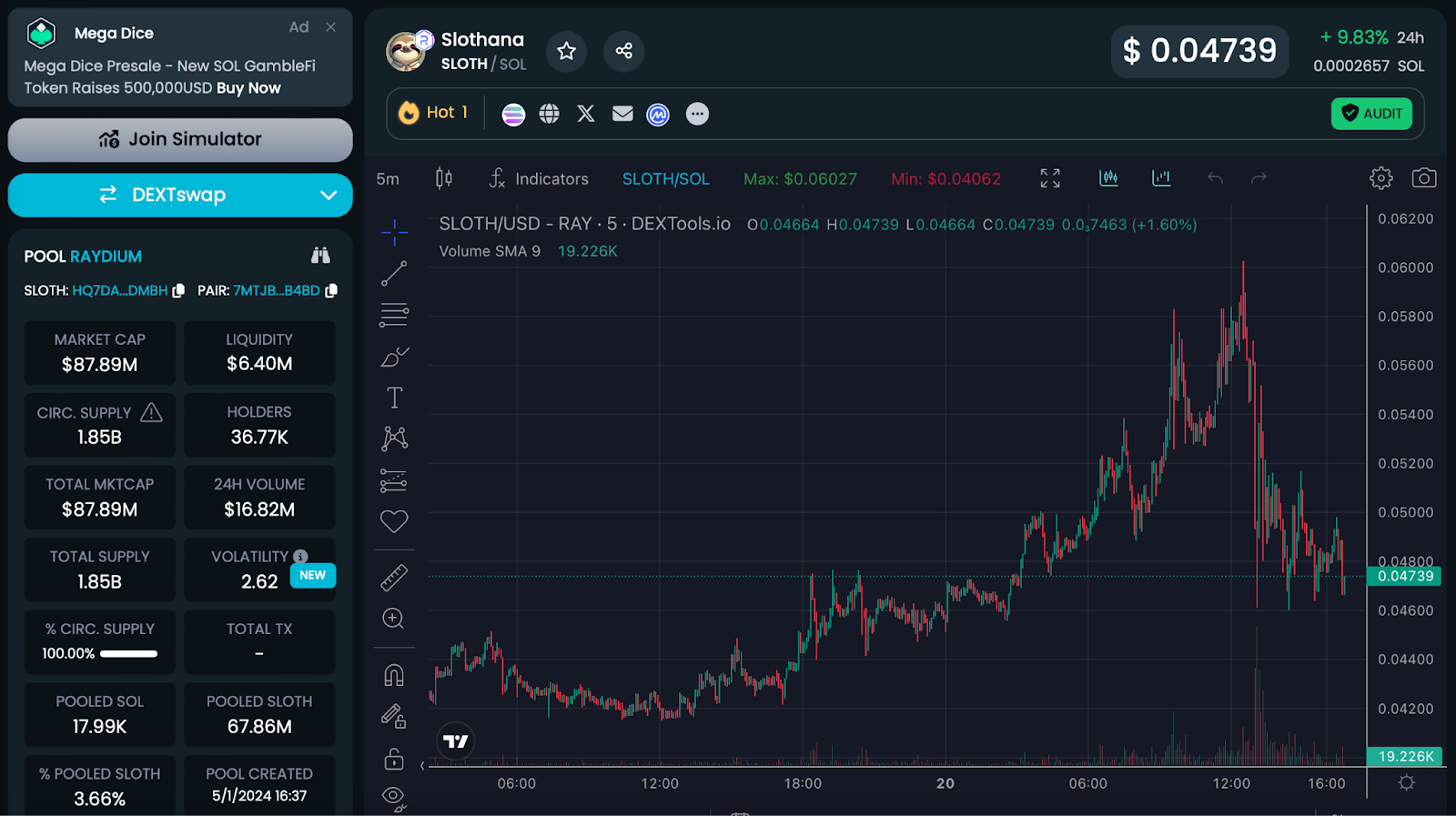
Task: Toggle fullscreen chart mode
Action: [1050, 178]
